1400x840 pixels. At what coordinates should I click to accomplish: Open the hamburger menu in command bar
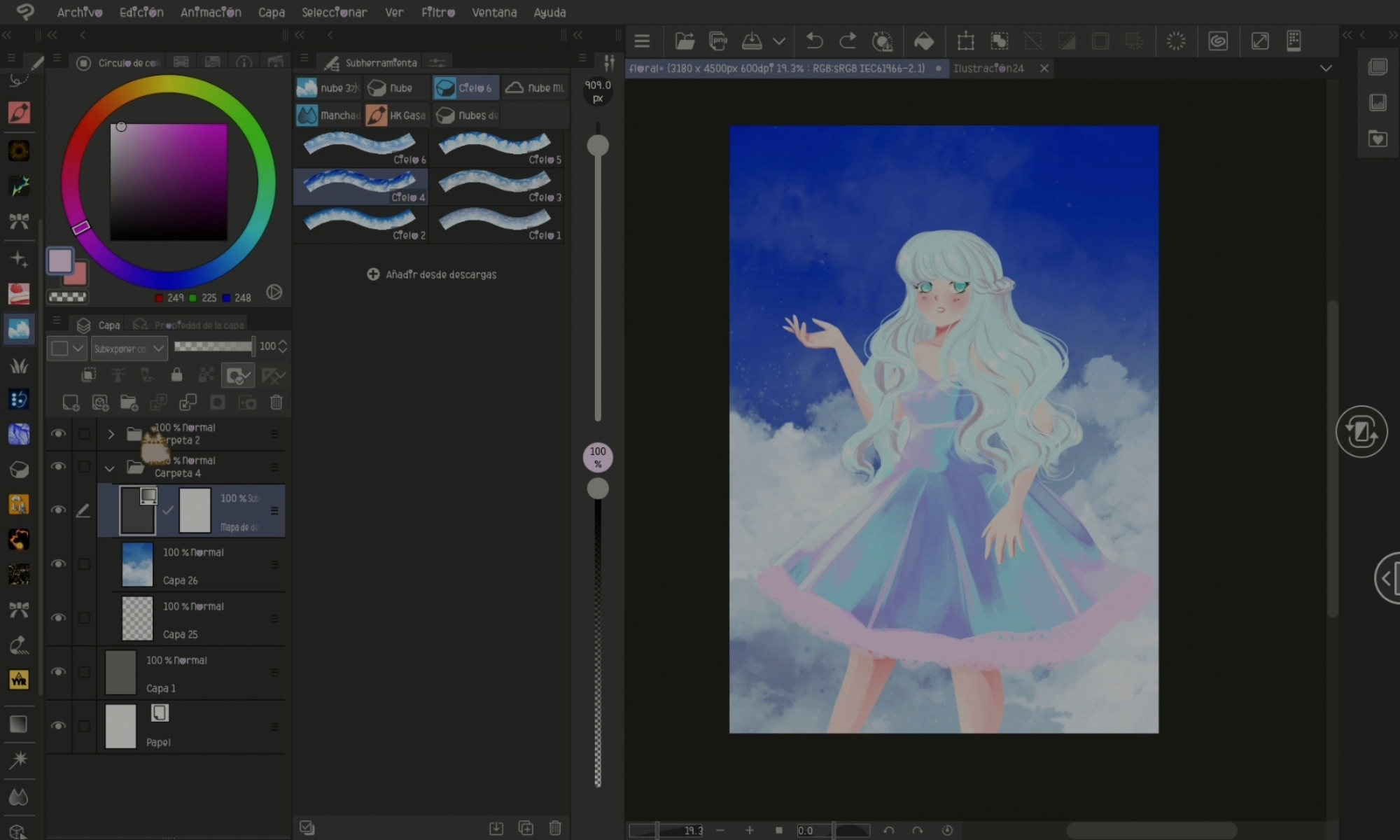[x=642, y=41]
